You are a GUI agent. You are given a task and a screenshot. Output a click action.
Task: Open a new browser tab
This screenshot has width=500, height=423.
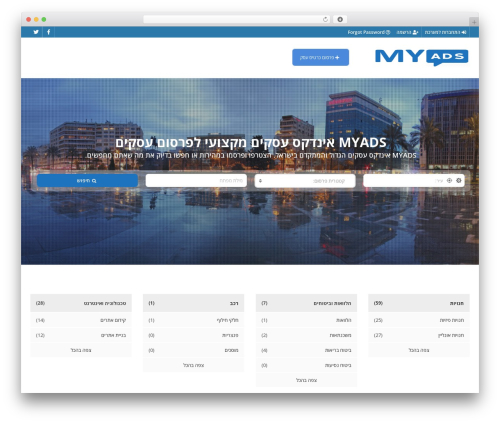474,22
